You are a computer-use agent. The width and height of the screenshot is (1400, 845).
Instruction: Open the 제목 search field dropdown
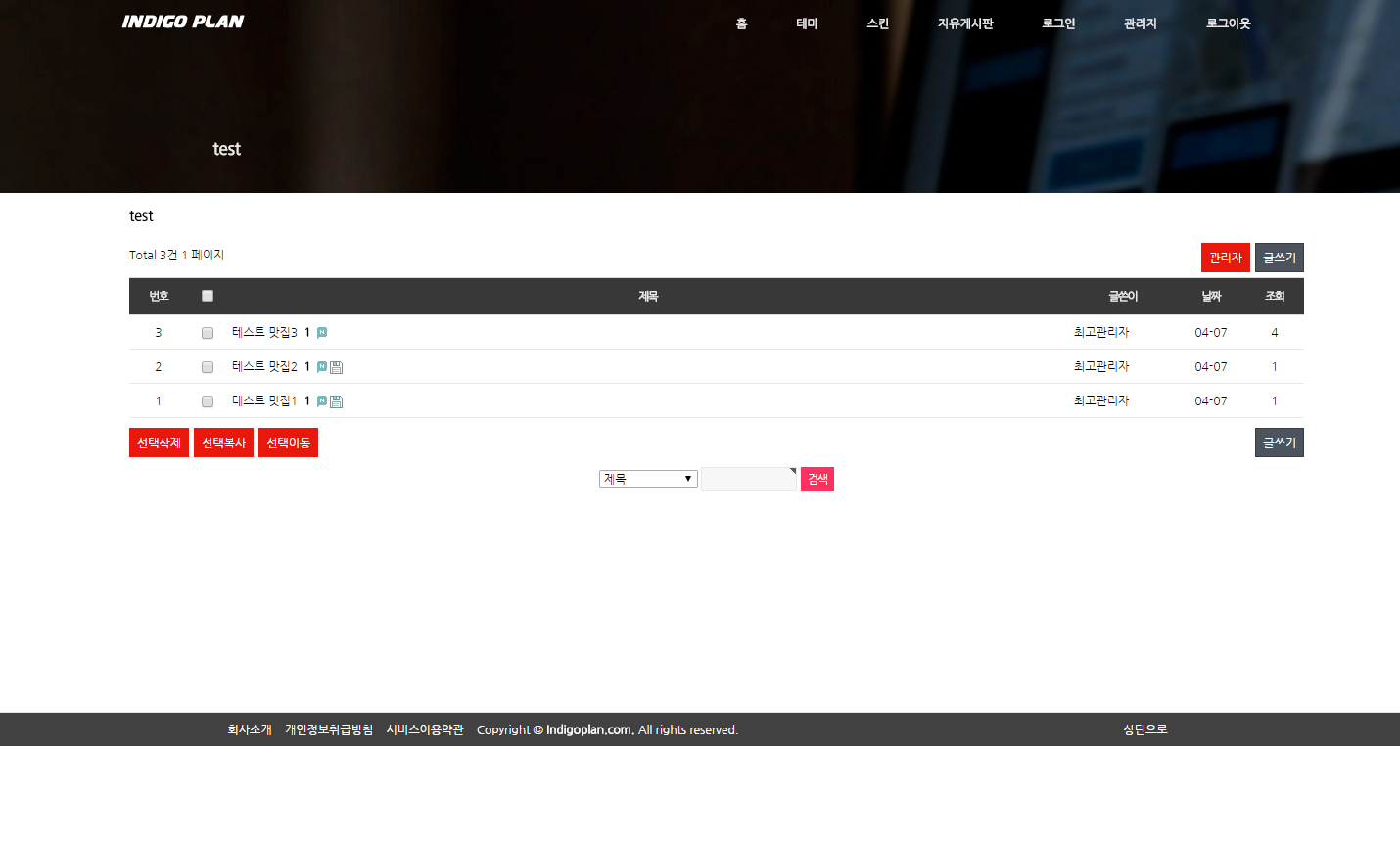(648, 479)
